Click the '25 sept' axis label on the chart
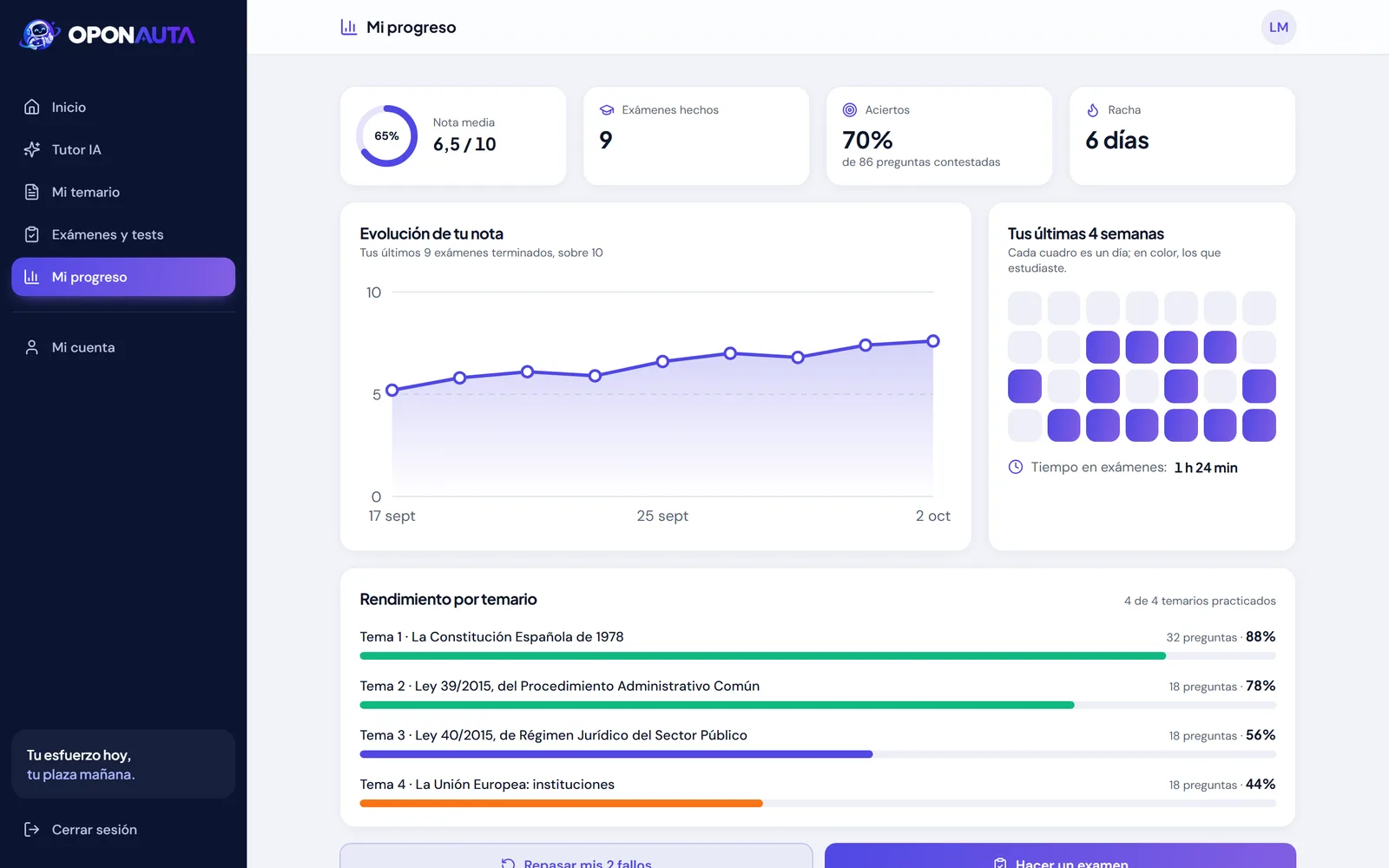 click(662, 516)
